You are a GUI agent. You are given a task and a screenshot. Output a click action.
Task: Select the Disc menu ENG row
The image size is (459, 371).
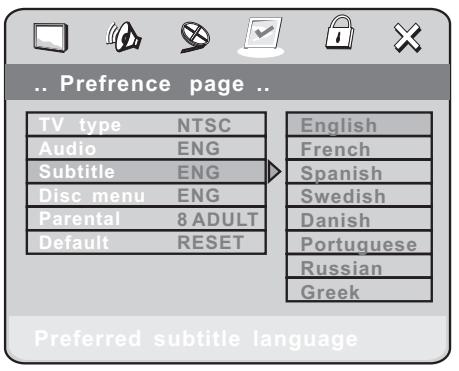tap(146, 195)
